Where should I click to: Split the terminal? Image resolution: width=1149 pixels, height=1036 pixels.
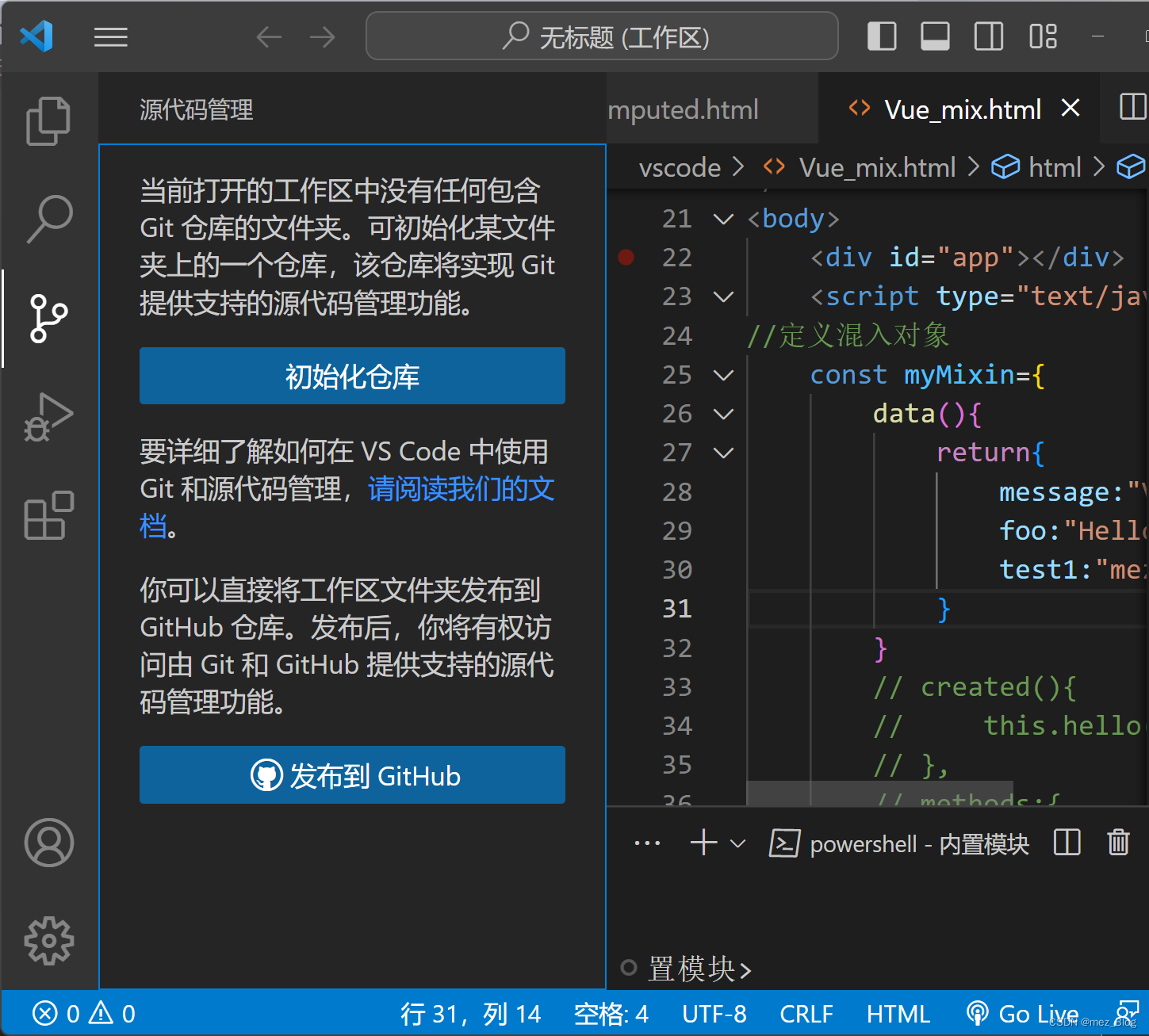[1067, 843]
